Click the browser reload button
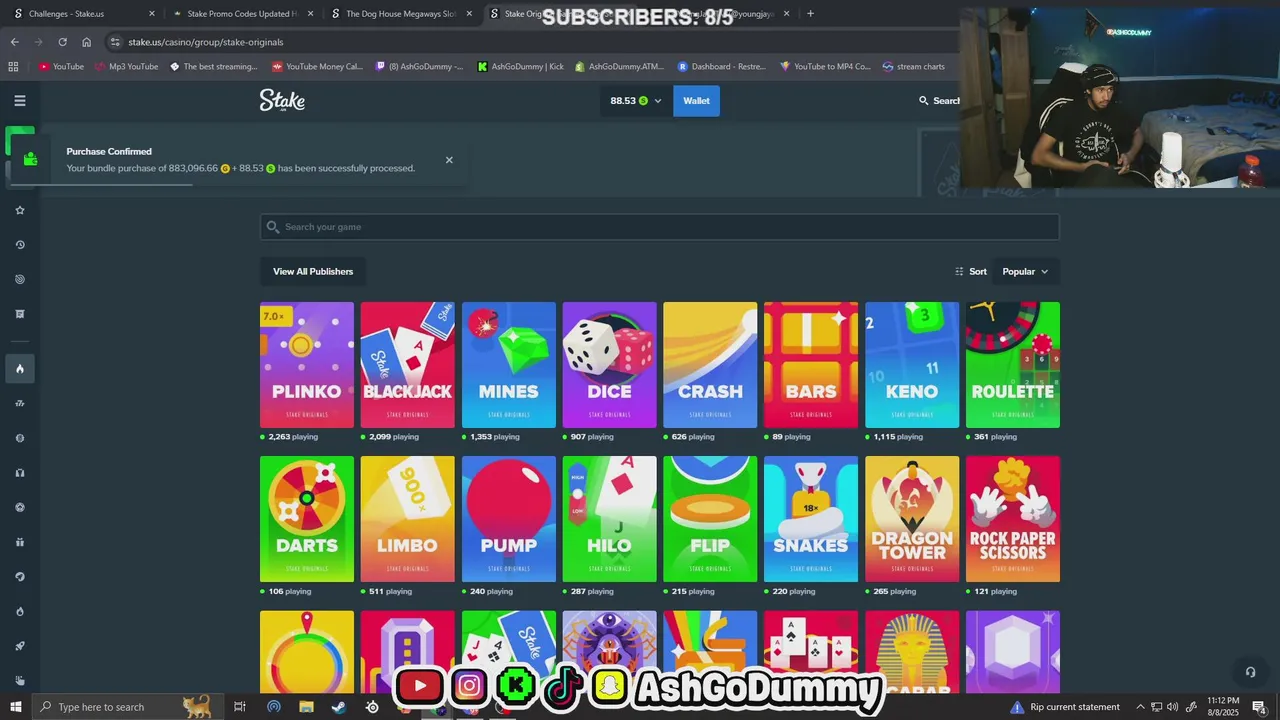The width and height of the screenshot is (1280, 720). point(62,42)
